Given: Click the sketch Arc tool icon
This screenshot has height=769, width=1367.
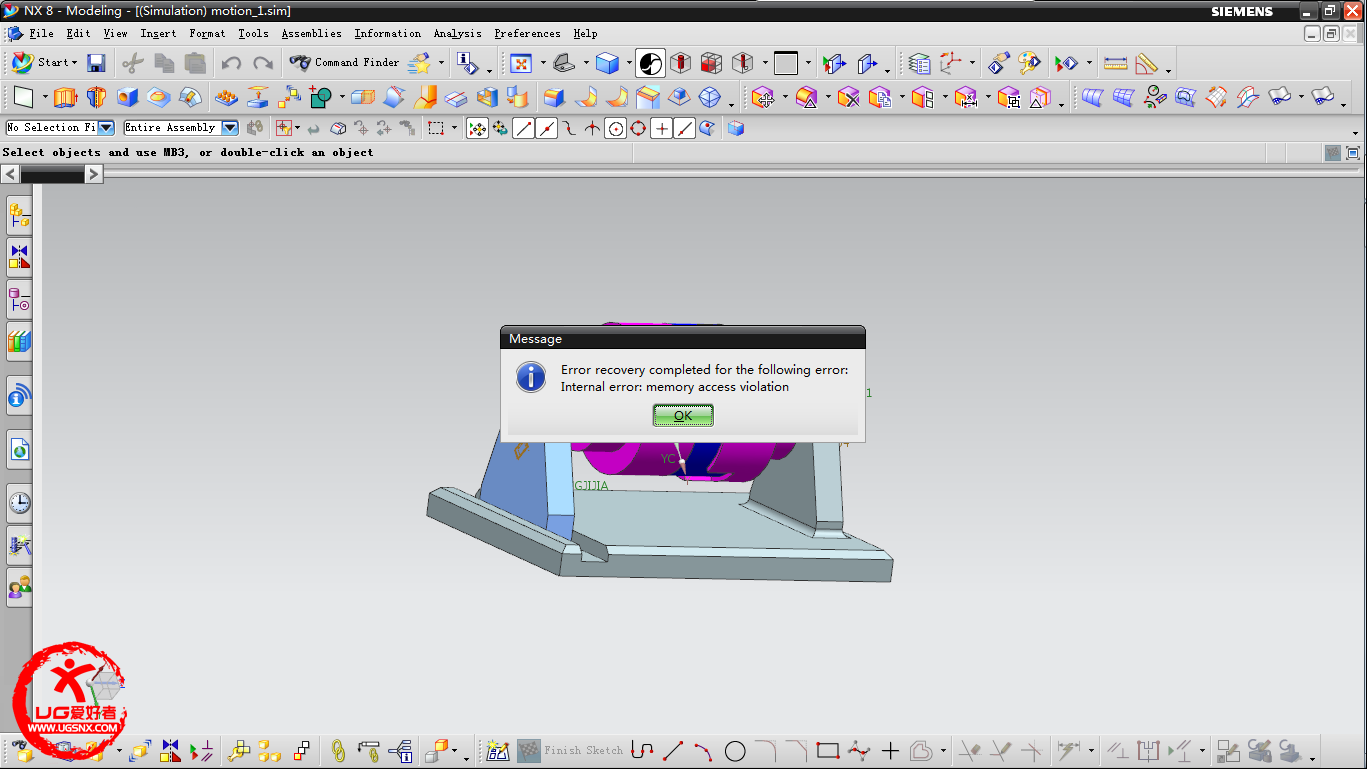Looking at the screenshot, I should click(x=703, y=751).
